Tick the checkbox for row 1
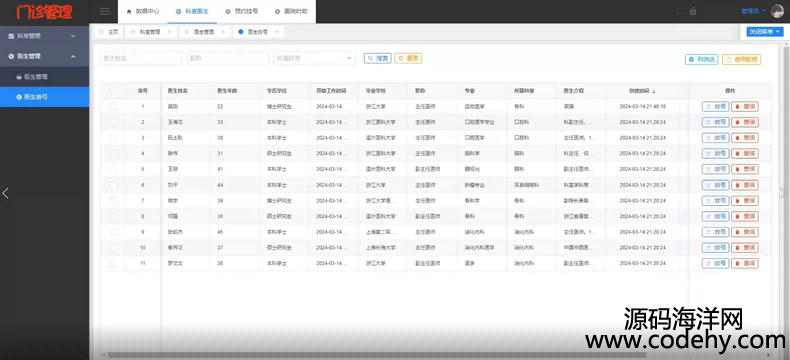790x360 pixels. [x=113, y=106]
